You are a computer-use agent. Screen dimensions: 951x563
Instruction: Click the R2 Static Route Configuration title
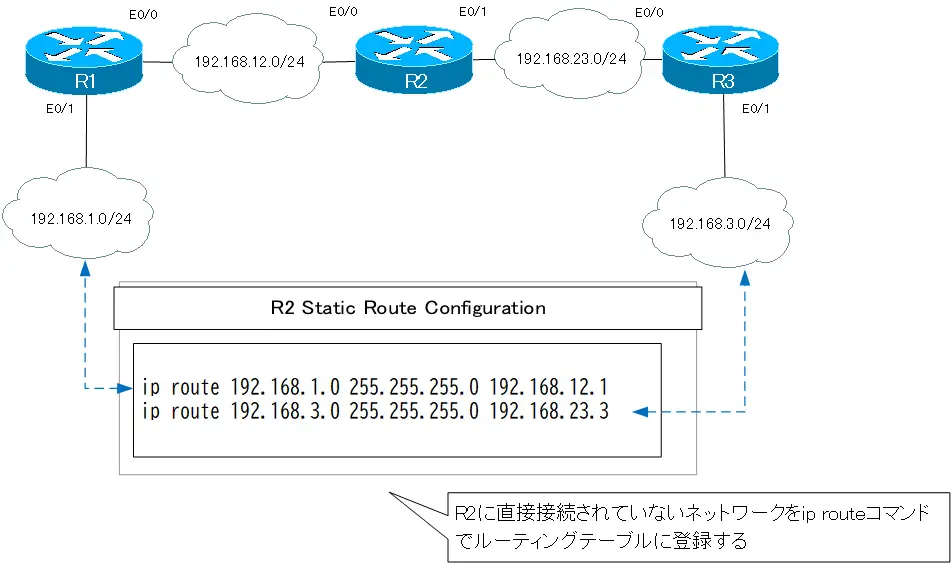tap(408, 308)
